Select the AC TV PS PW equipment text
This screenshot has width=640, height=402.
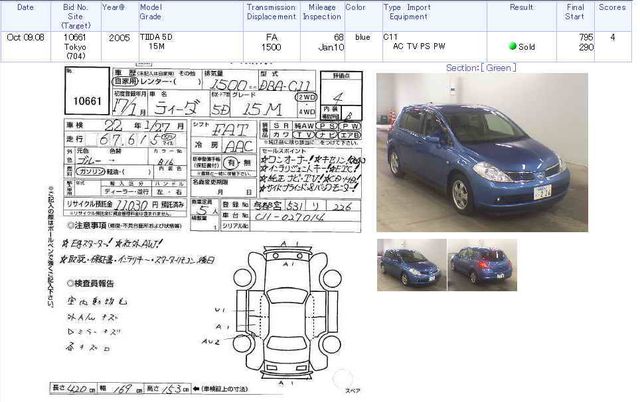[419, 47]
